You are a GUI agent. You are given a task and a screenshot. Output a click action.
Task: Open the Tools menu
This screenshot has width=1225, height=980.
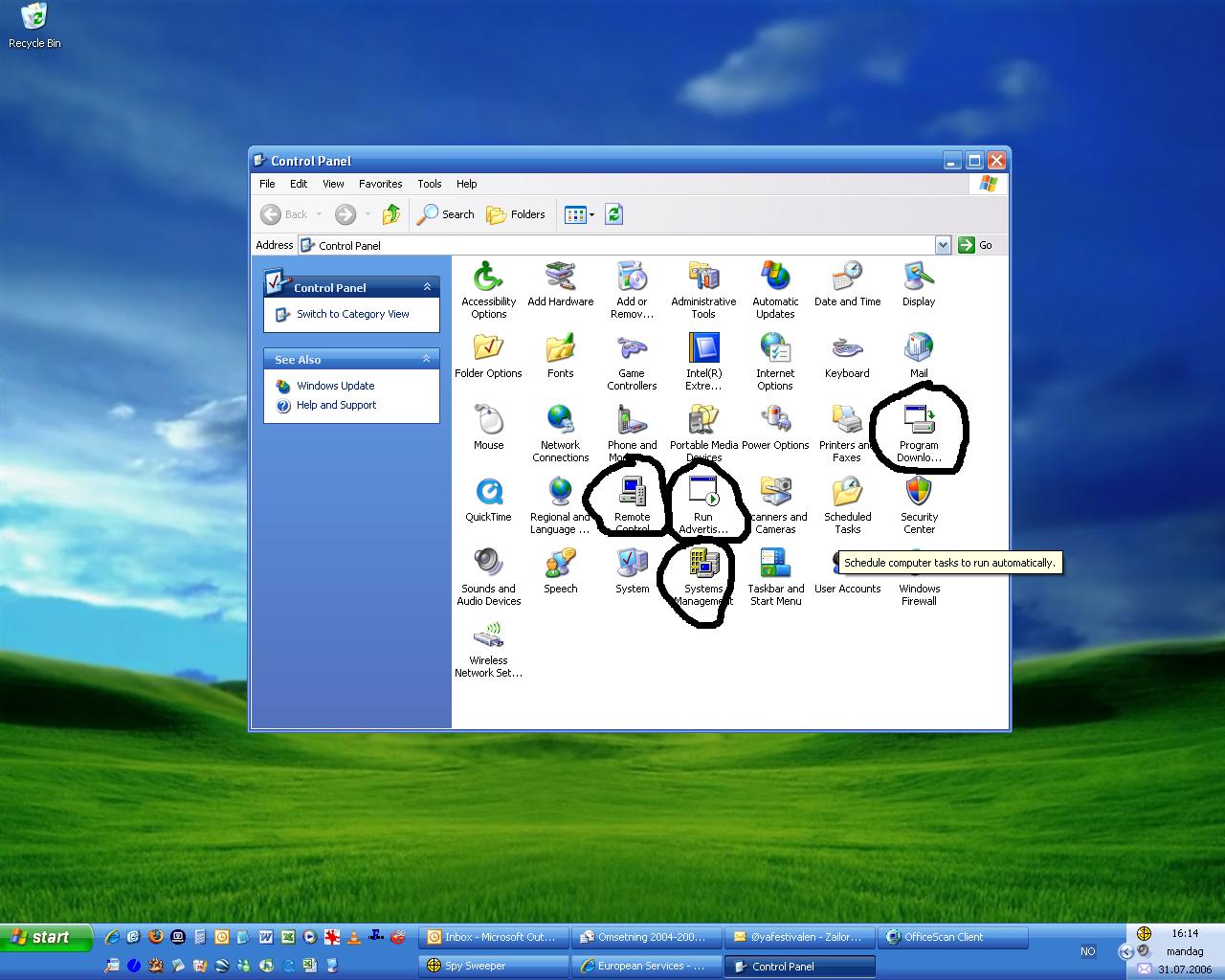click(x=430, y=184)
